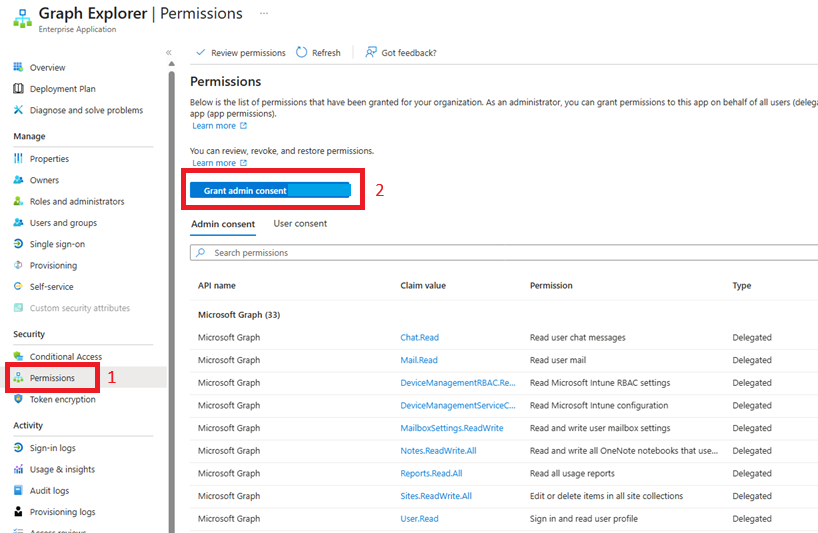Click the Graph Explorer app logo icon
The height and width of the screenshot is (533, 818).
point(22,19)
